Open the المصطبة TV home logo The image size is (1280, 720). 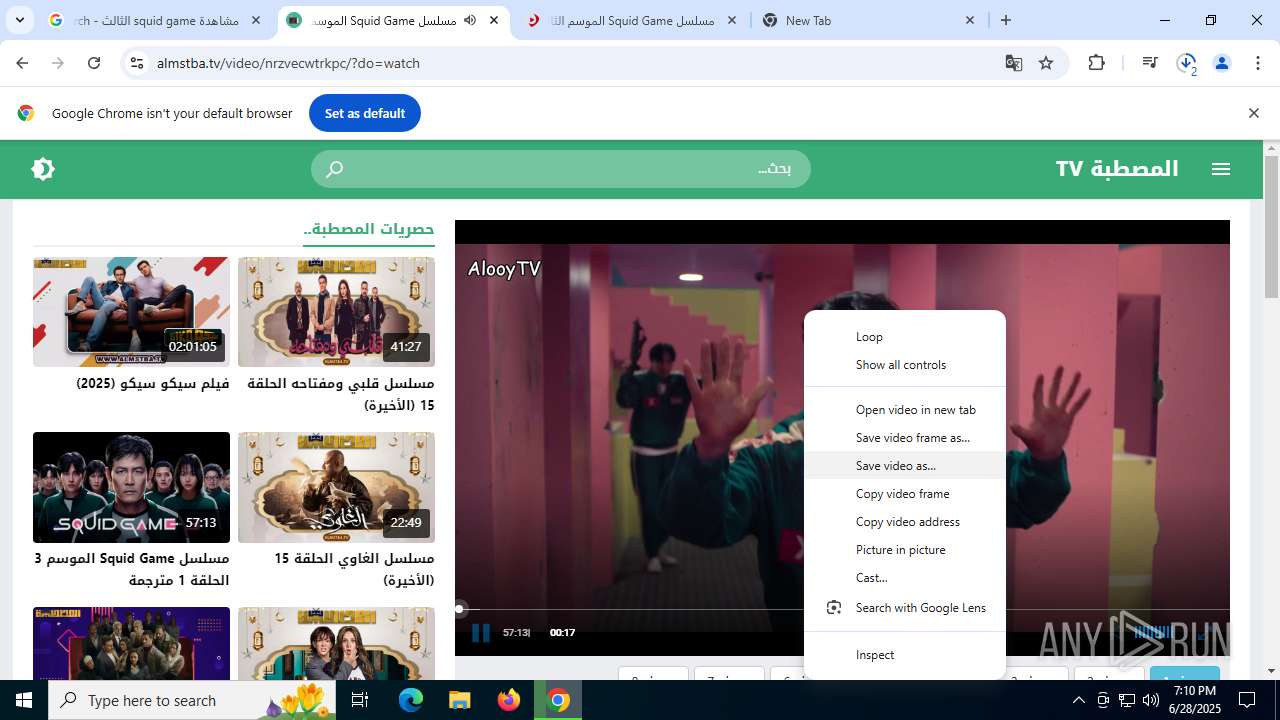[x=1117, y=169]
